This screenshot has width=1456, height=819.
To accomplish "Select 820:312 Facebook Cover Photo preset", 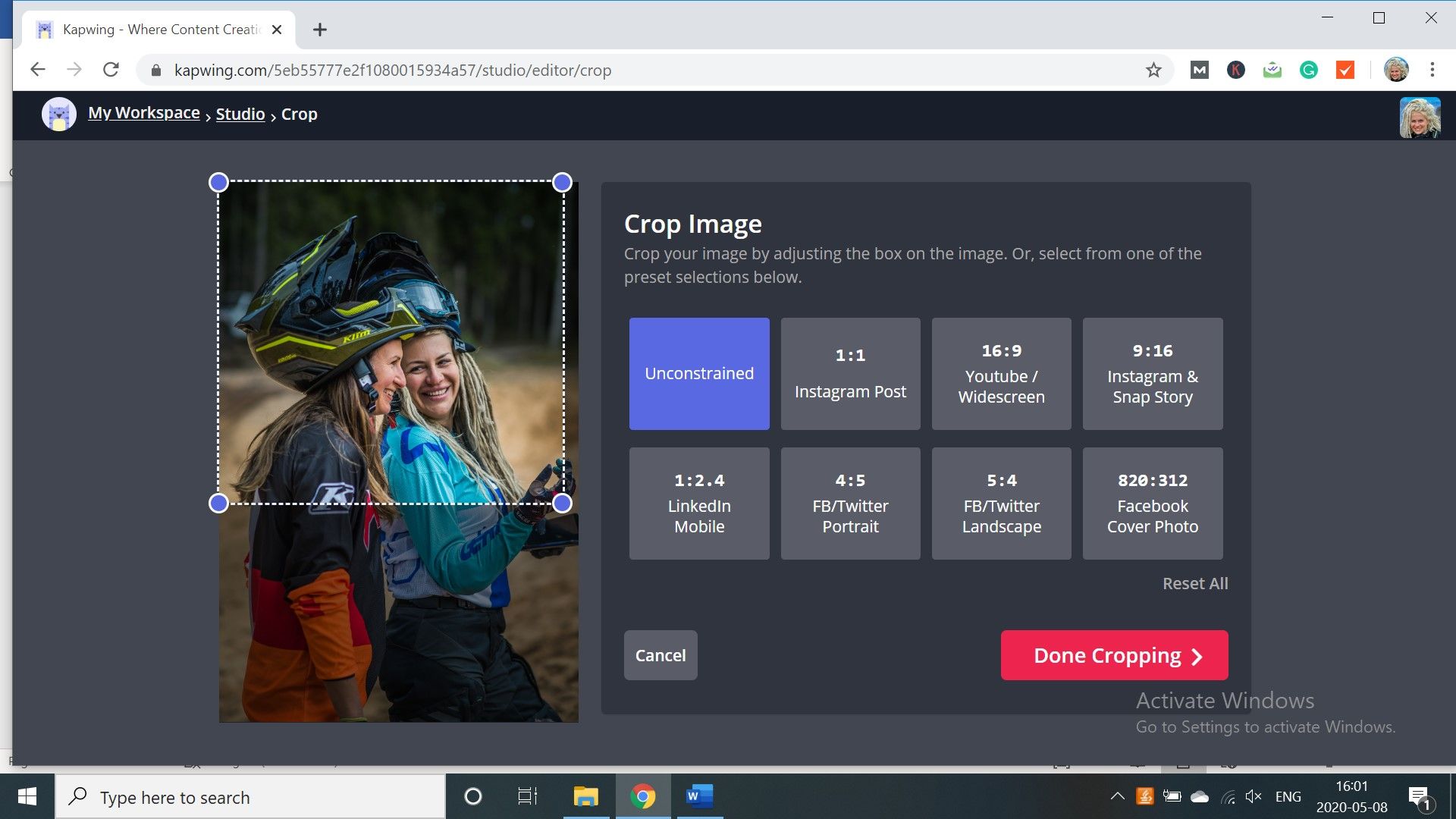I will (x=1152, y=504).
